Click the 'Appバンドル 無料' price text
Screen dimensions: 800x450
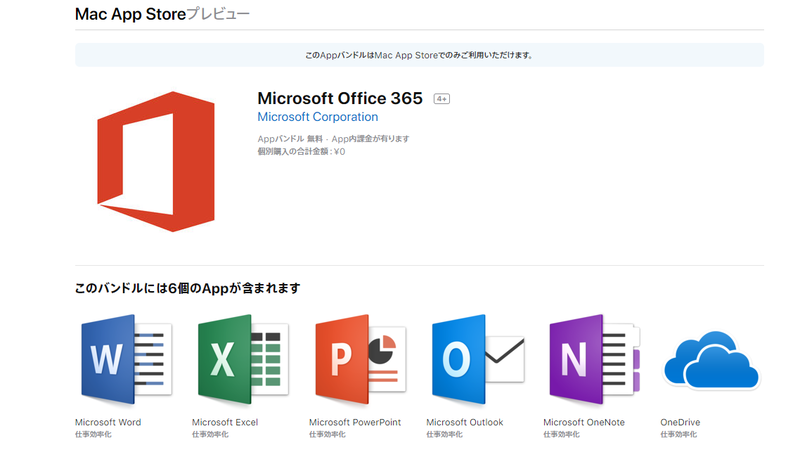pyautogui.click(x=290, y=139)
